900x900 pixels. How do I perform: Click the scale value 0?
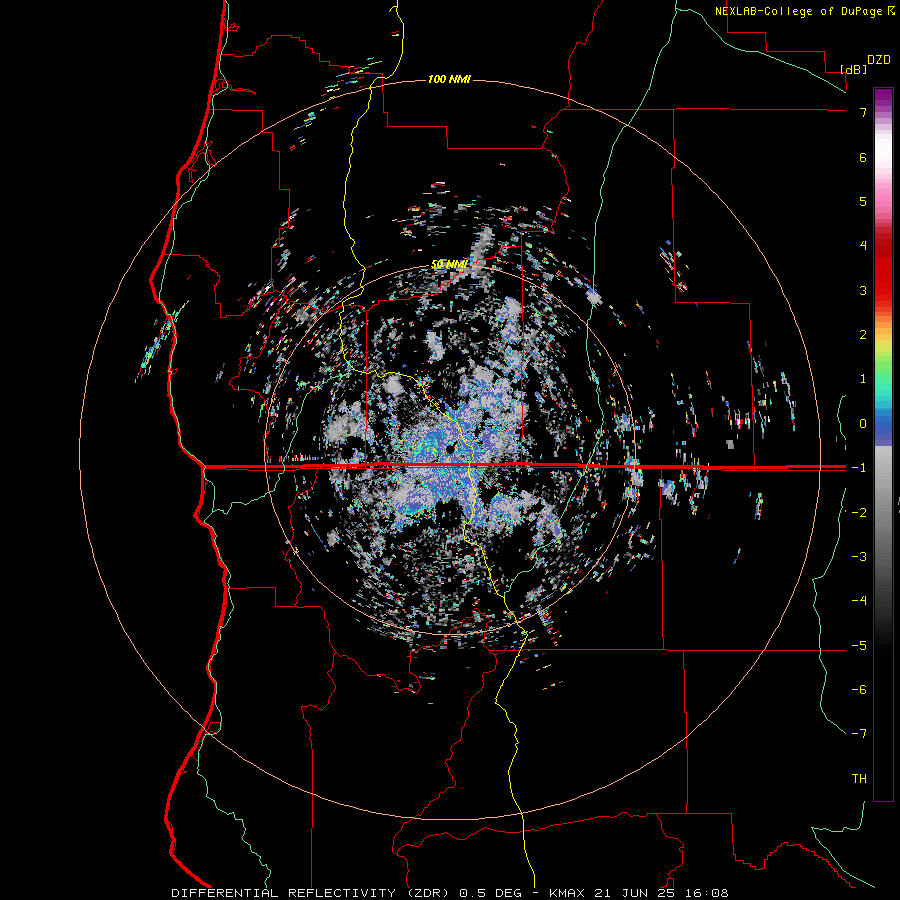[x=863, y=424]
